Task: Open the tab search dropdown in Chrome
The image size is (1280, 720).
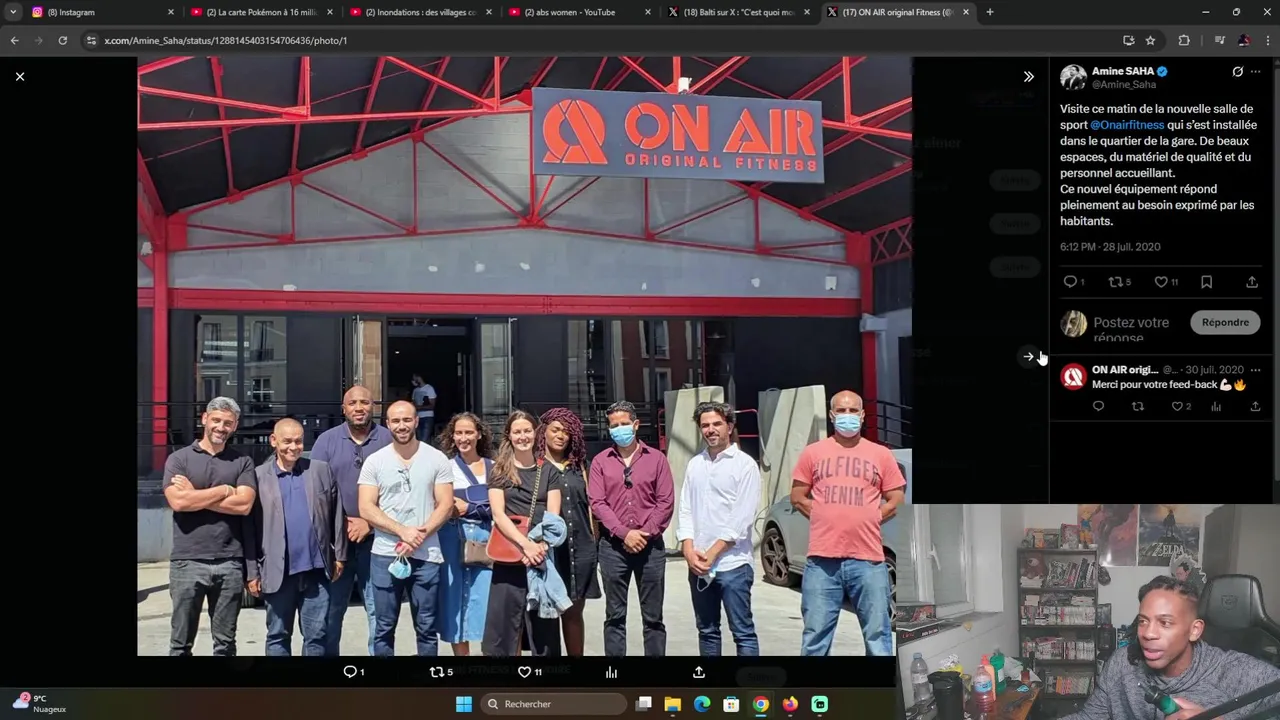Action: pyautogui.click(x=12, y=12)
